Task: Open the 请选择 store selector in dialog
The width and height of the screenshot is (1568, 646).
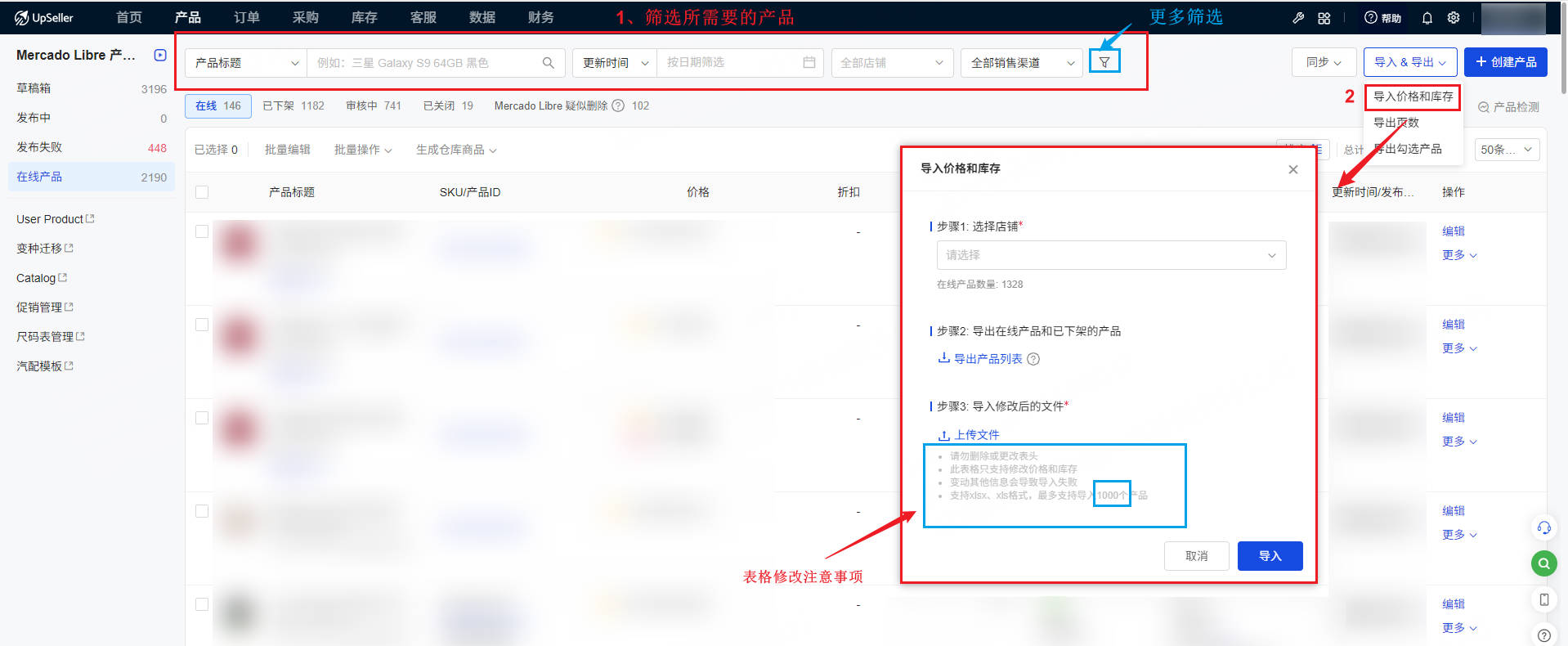Action: (x=1111, y=255)
